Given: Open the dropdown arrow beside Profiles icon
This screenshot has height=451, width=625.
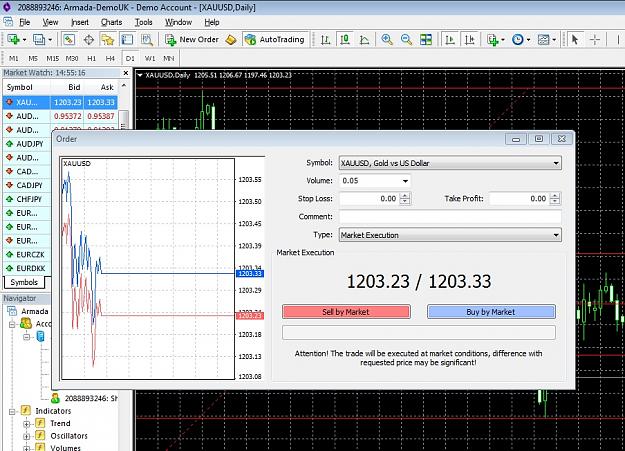Looking at the screenshot, I should pyautogui.click(x=50, y=40).
